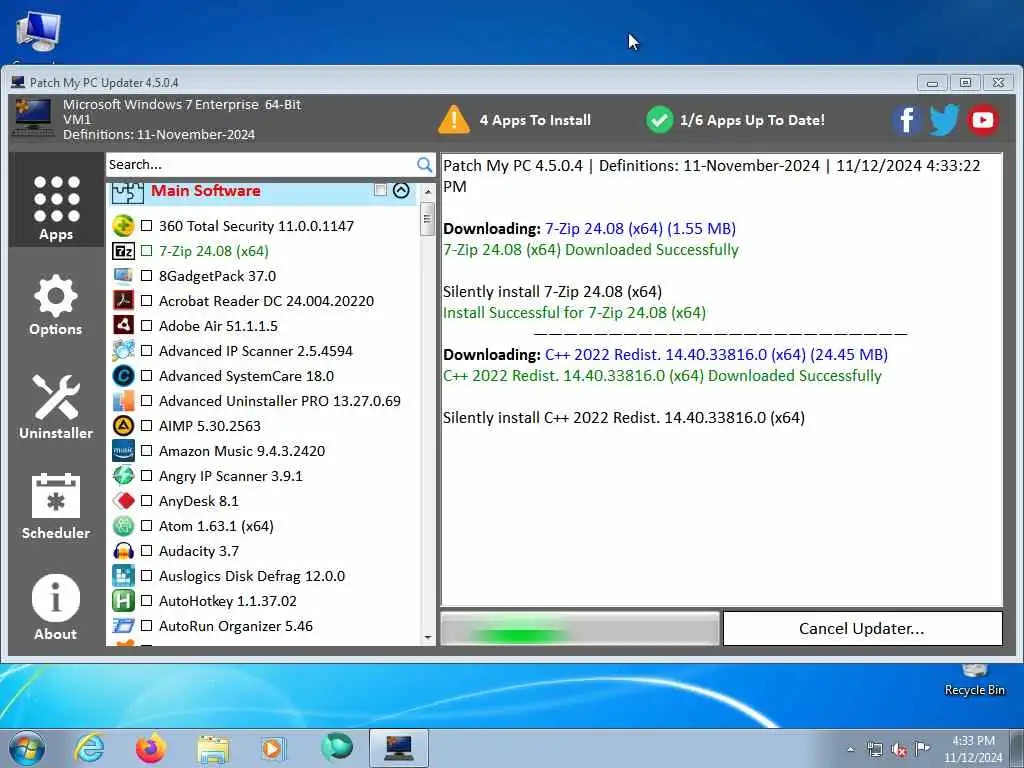Click the computer icon in the header
The image size is (1024, 768).
(x=33, y=118)
